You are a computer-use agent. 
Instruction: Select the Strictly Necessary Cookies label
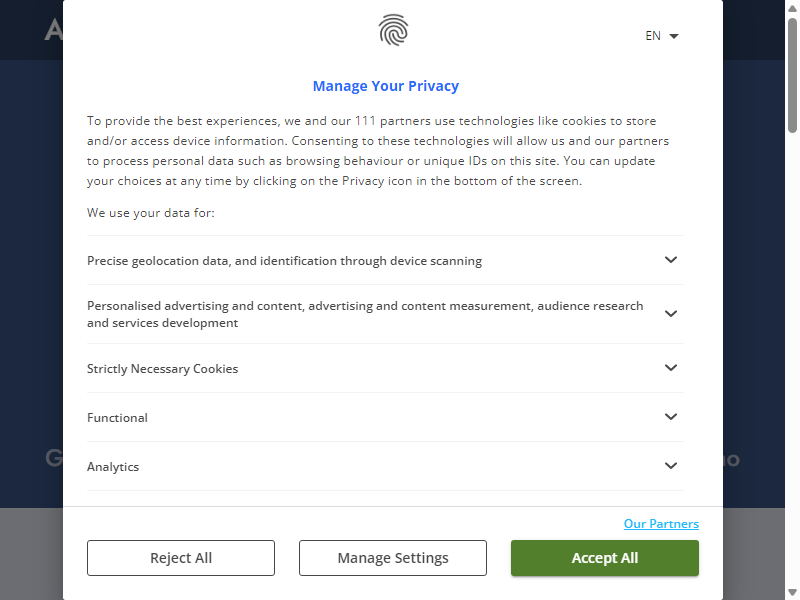[162, 369]
